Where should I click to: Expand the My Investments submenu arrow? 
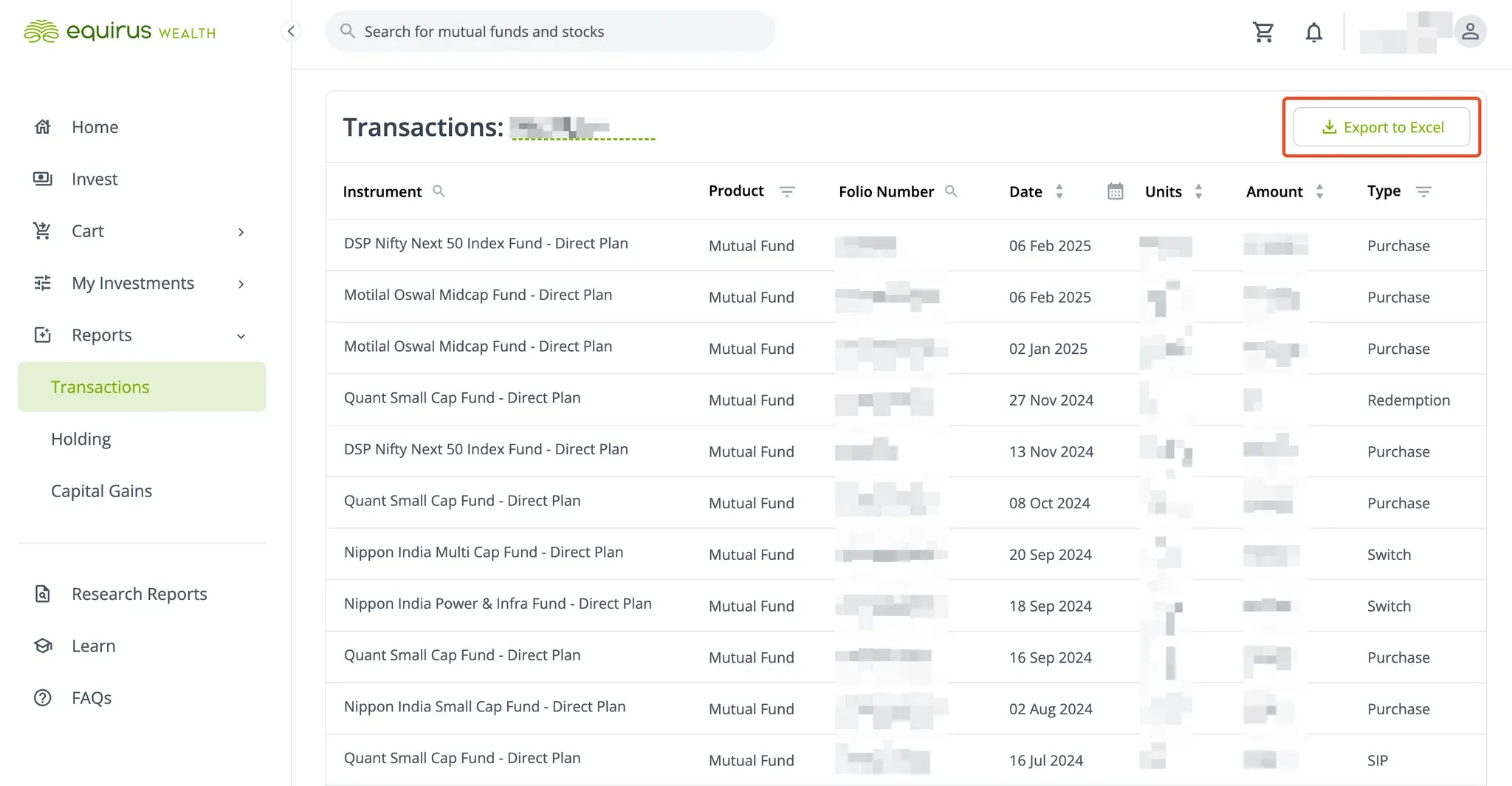coord(241,284)
